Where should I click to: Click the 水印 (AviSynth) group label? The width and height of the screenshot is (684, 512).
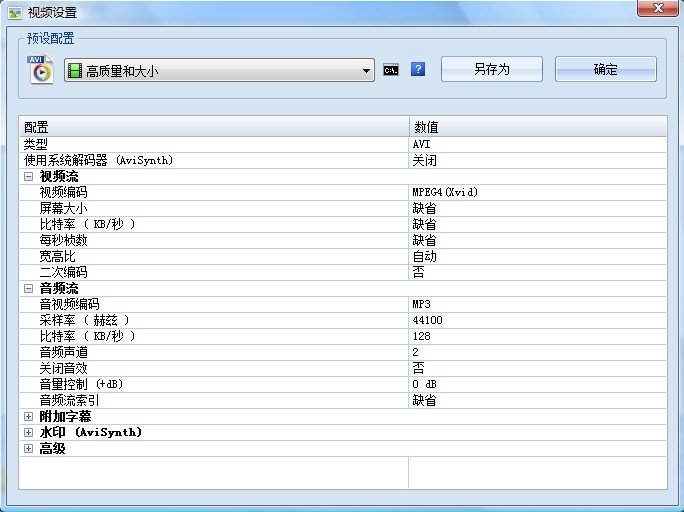90,433
